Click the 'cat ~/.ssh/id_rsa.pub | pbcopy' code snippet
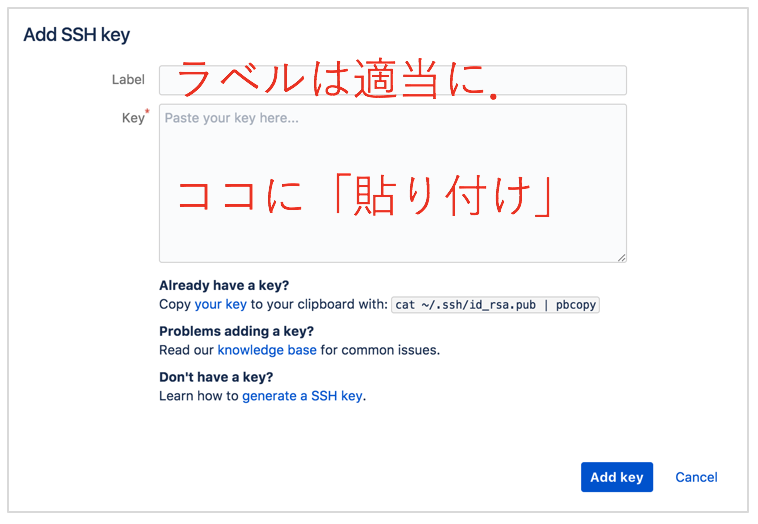The height and width of the screenshot is (524, 758). pos(496,305)
